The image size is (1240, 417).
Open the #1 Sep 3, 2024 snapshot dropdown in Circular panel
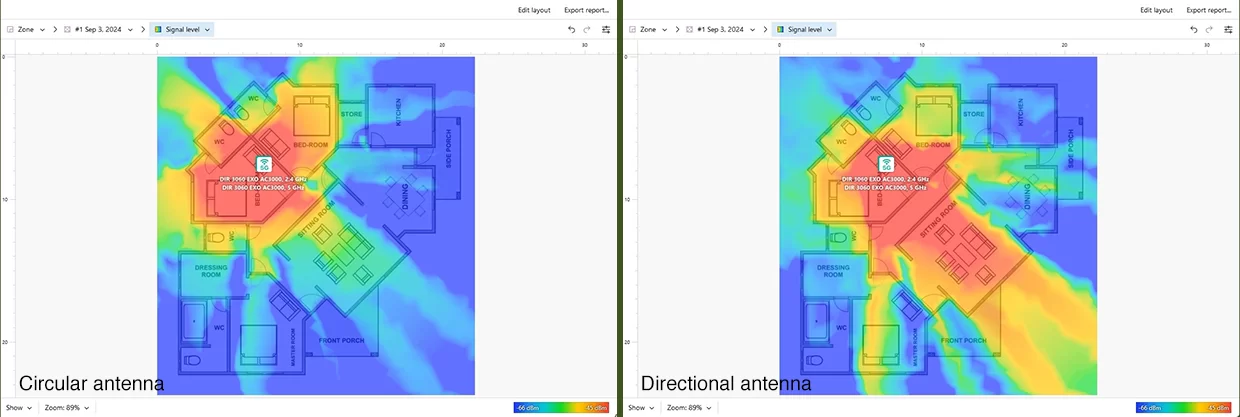pyautogui.click(x=97, y=30)
